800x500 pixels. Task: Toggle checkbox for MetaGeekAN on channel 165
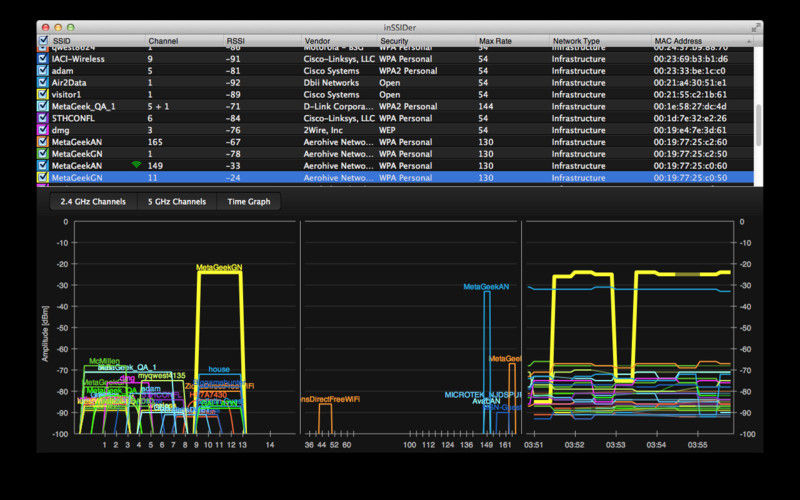43,142
